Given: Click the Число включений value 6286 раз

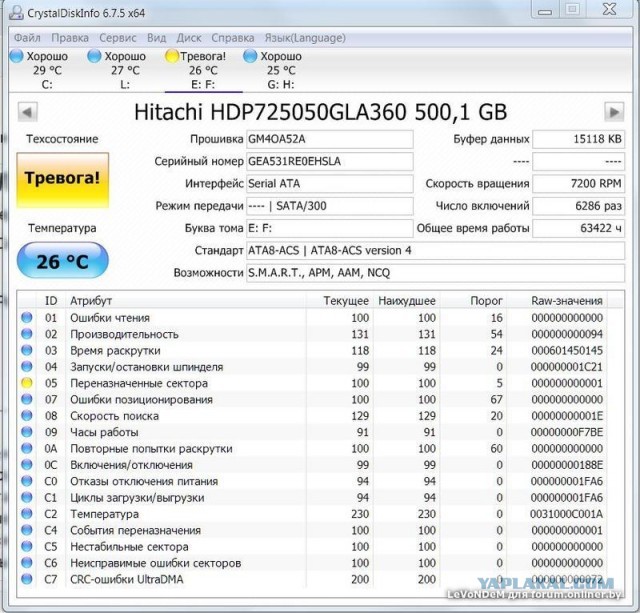Looking at the screenshot, I should (578, 206).
